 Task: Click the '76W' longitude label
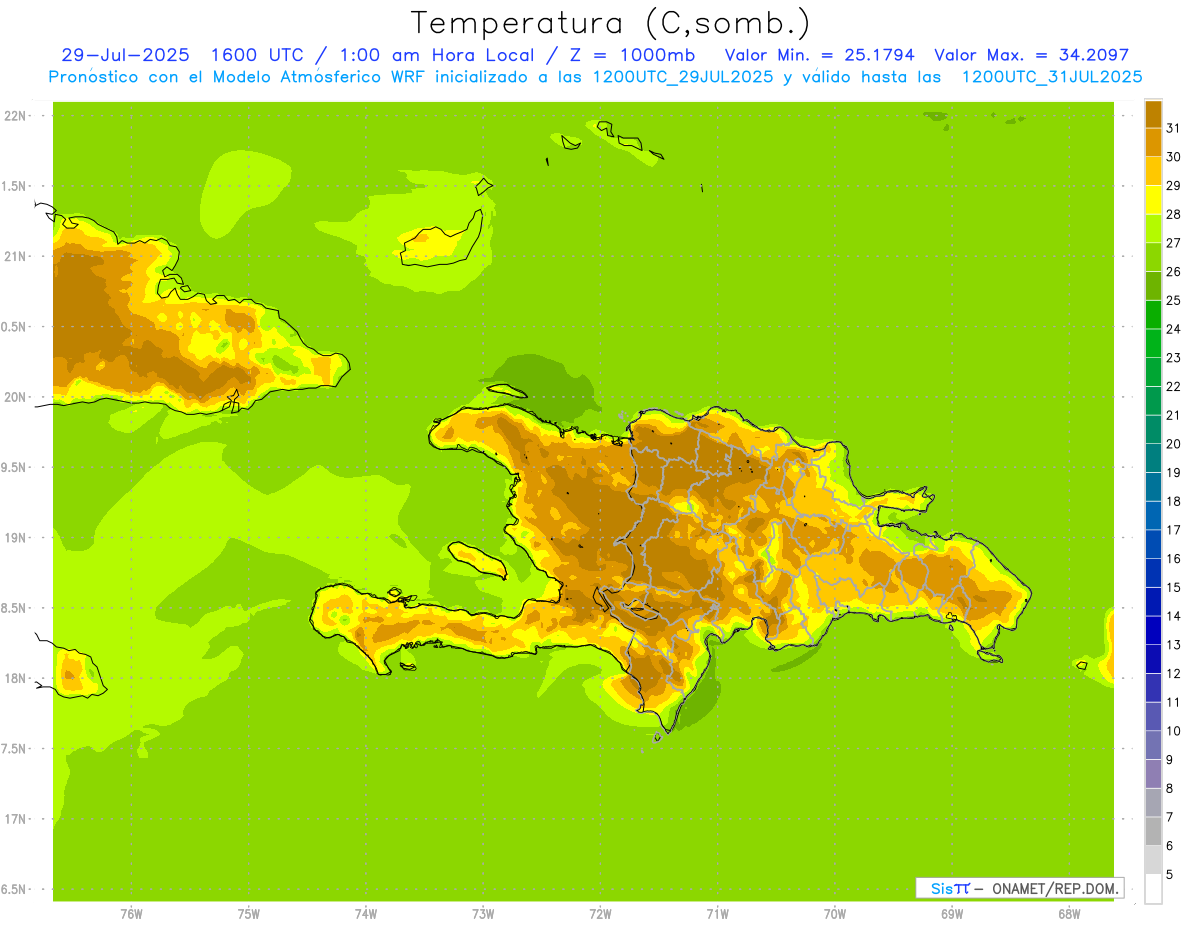pyautogui.click(x=131, y=914)
